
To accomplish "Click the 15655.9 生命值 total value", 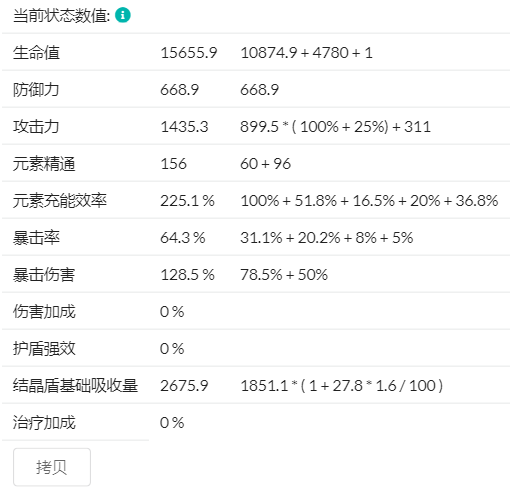I will click(x=189, y=53).
